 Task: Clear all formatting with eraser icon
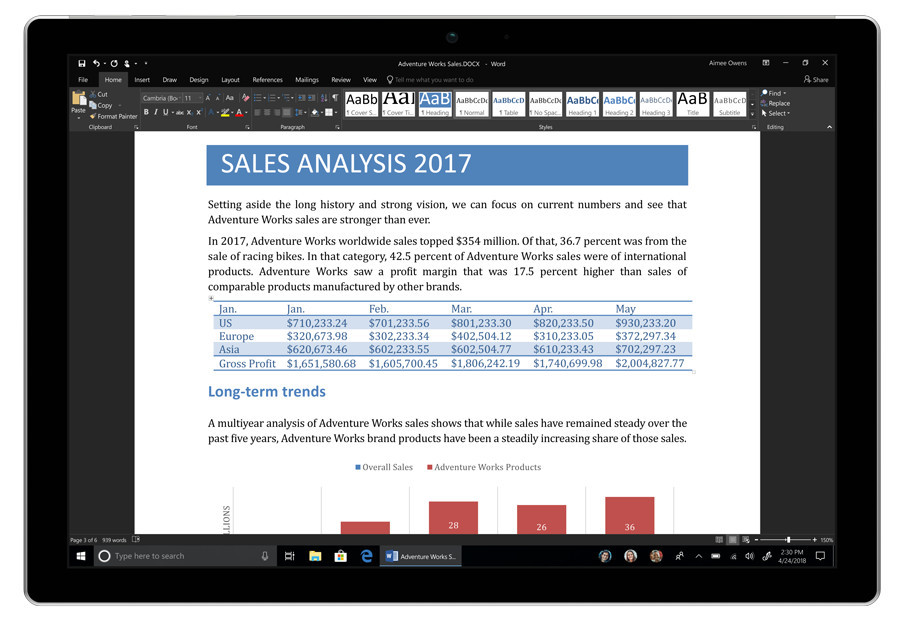(x=245, y=98)
